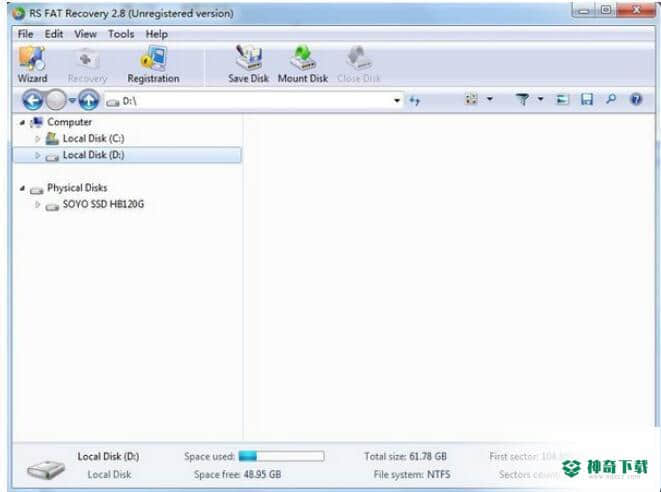The height and width of the screenshot is (492, 661).
Task: Open the Edit menu
Action: [x=54, y=34]
